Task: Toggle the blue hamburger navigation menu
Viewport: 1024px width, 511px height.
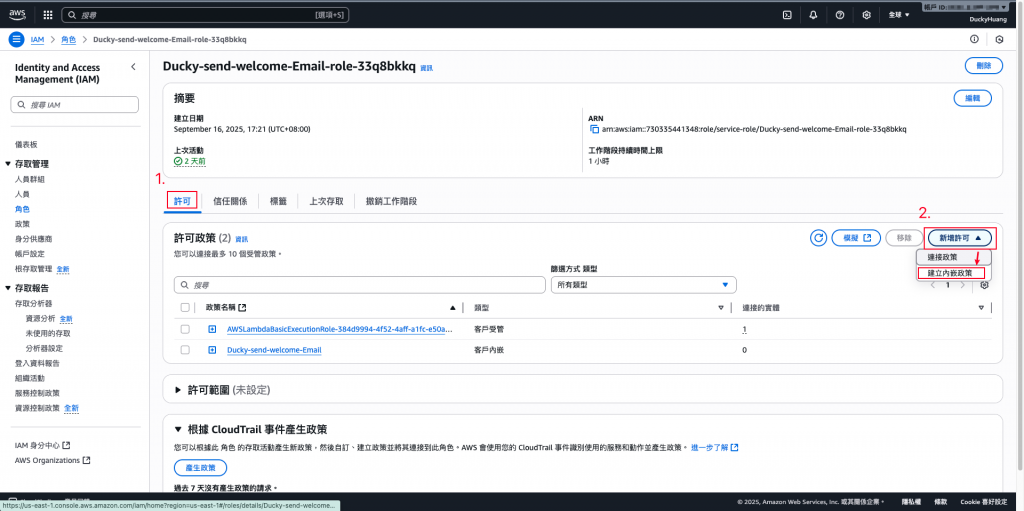Action: pos(16,39)
